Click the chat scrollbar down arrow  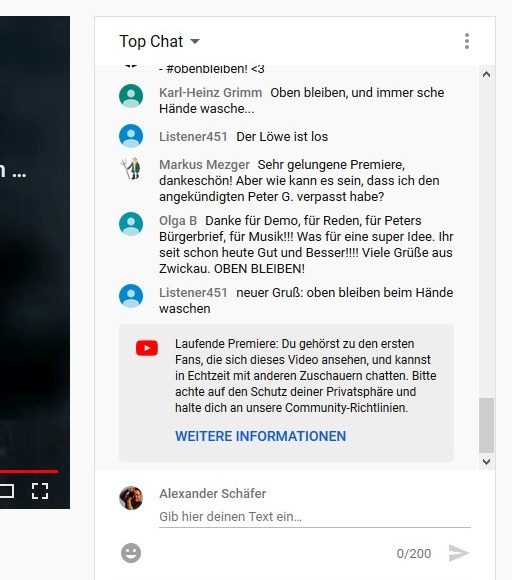(x=486, y=462)
